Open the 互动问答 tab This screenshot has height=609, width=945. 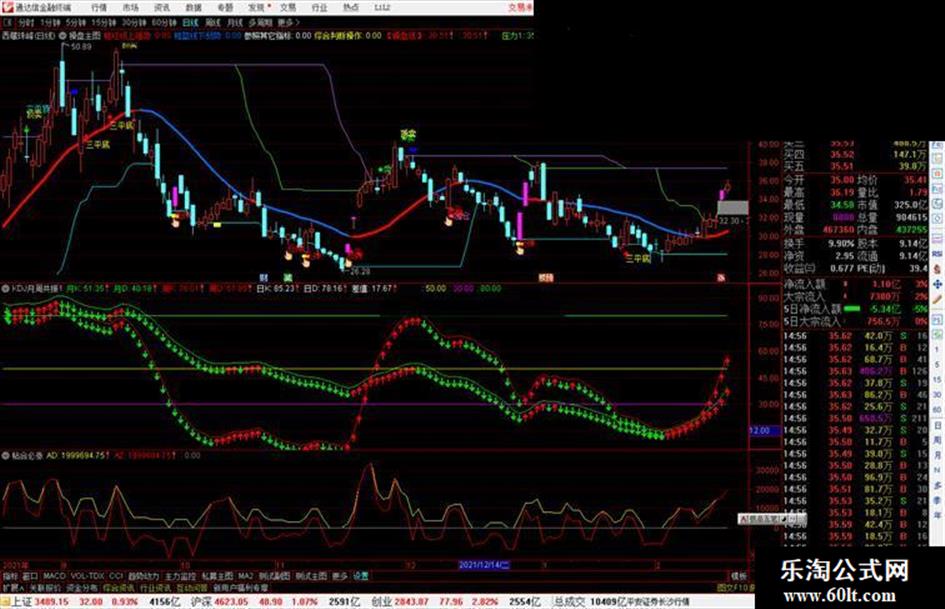point(192,587)
